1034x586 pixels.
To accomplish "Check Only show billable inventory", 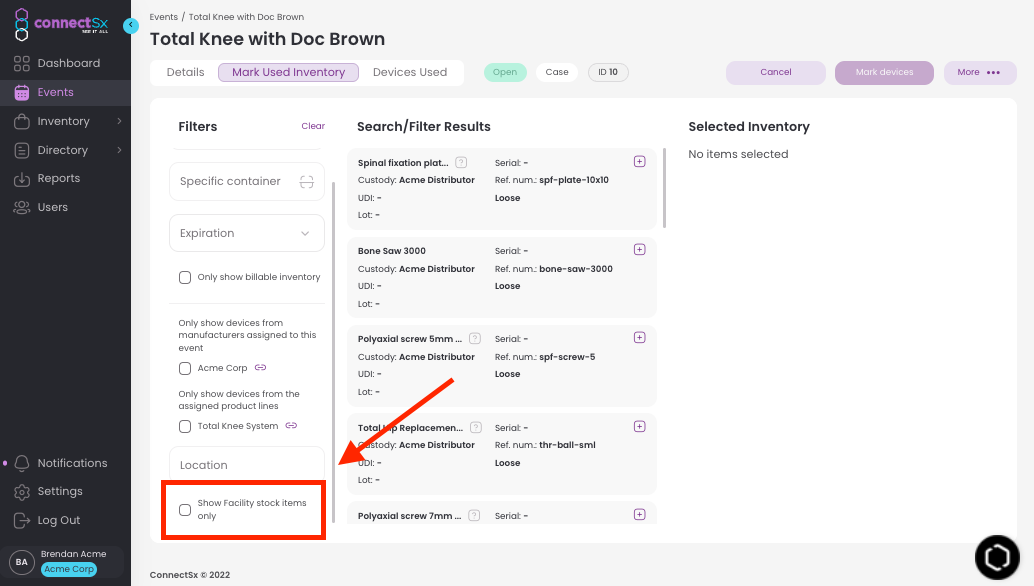I will (x=185, y=277).
